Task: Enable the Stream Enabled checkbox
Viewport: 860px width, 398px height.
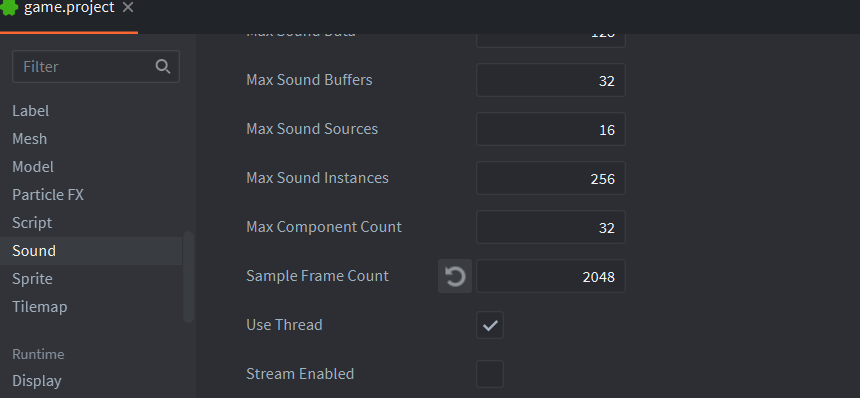Action: (490, 374)
